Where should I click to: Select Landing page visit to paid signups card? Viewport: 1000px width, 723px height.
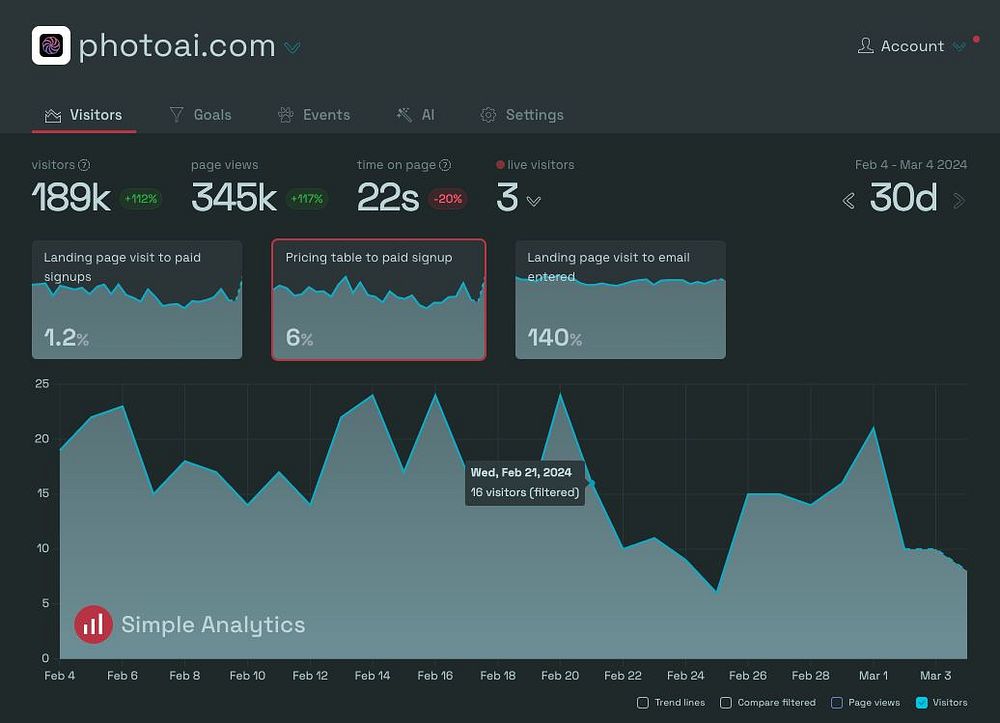tap(137, 300)
